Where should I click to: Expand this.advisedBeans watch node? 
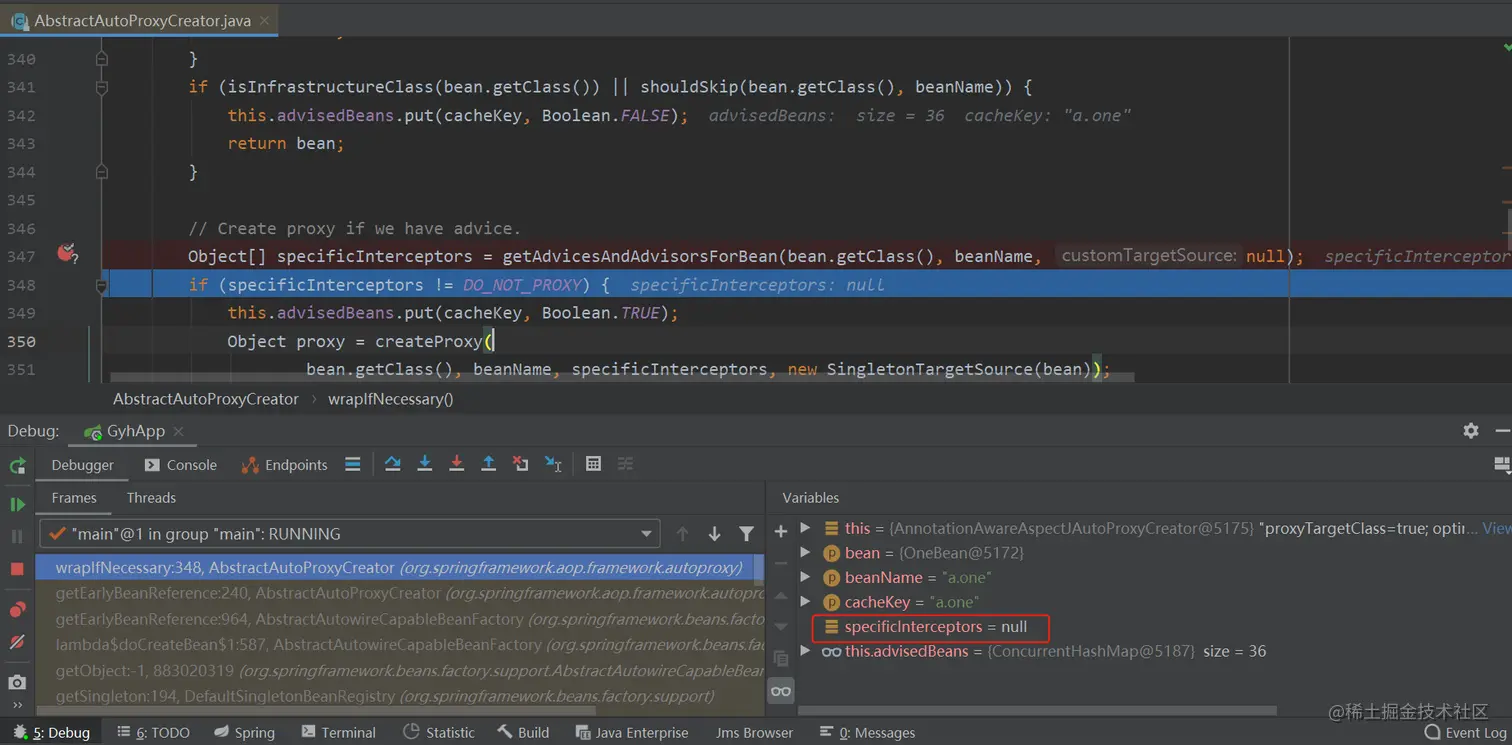(x=806, y=651)
